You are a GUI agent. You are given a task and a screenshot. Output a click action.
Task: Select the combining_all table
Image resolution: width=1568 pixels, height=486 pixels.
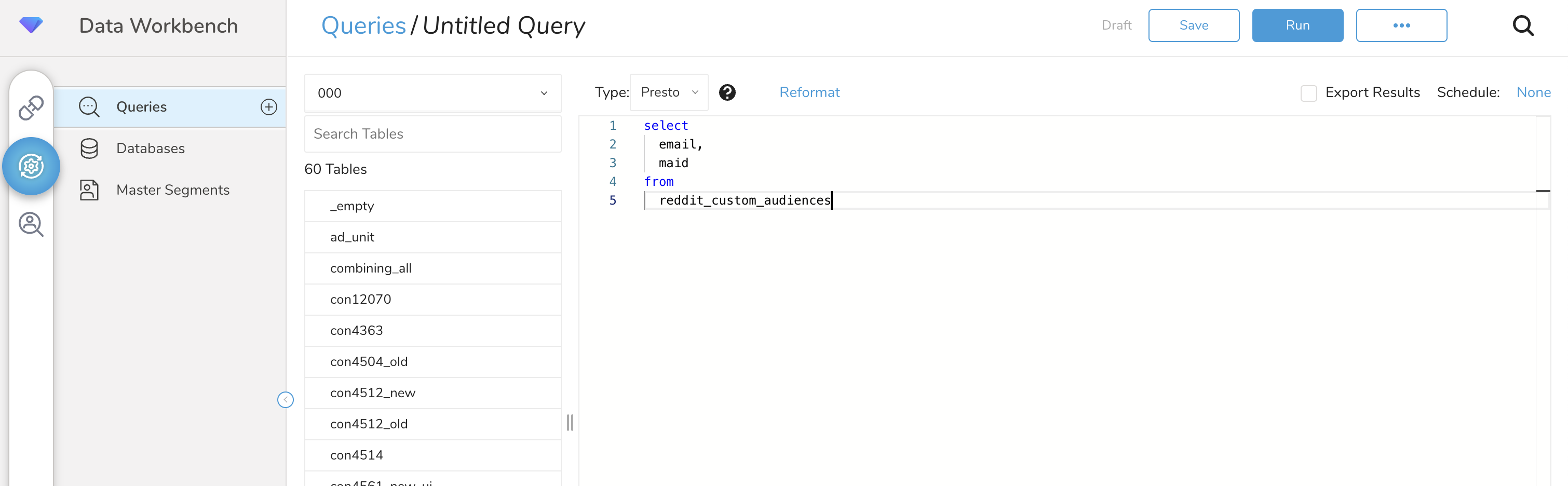pyautogui.click(x=371, y=268)
